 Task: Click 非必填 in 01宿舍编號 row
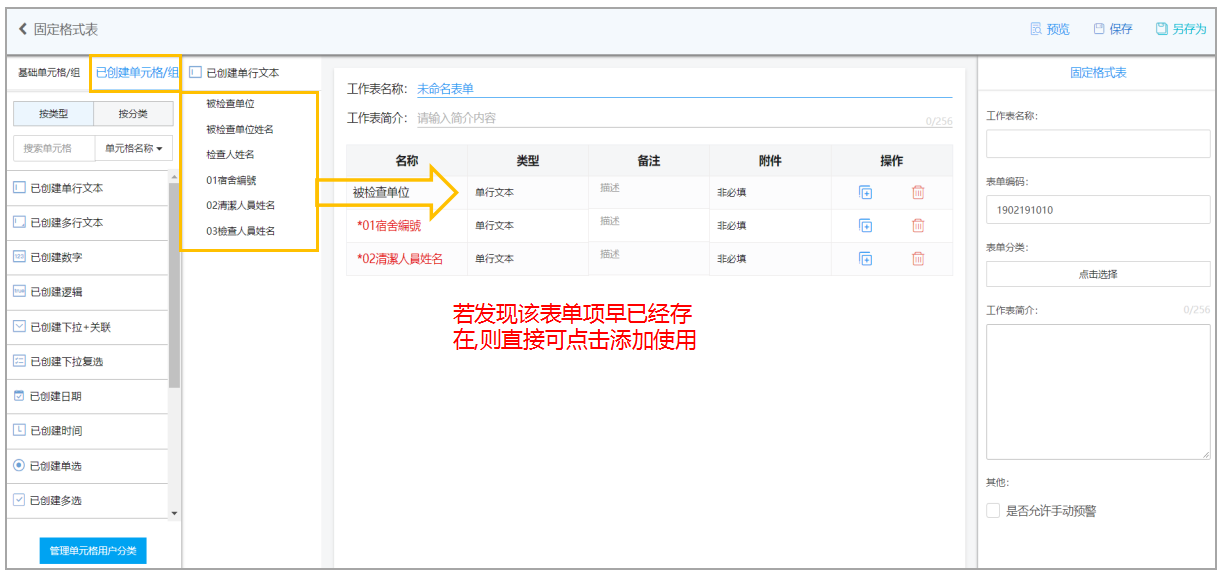click(732, 225)
